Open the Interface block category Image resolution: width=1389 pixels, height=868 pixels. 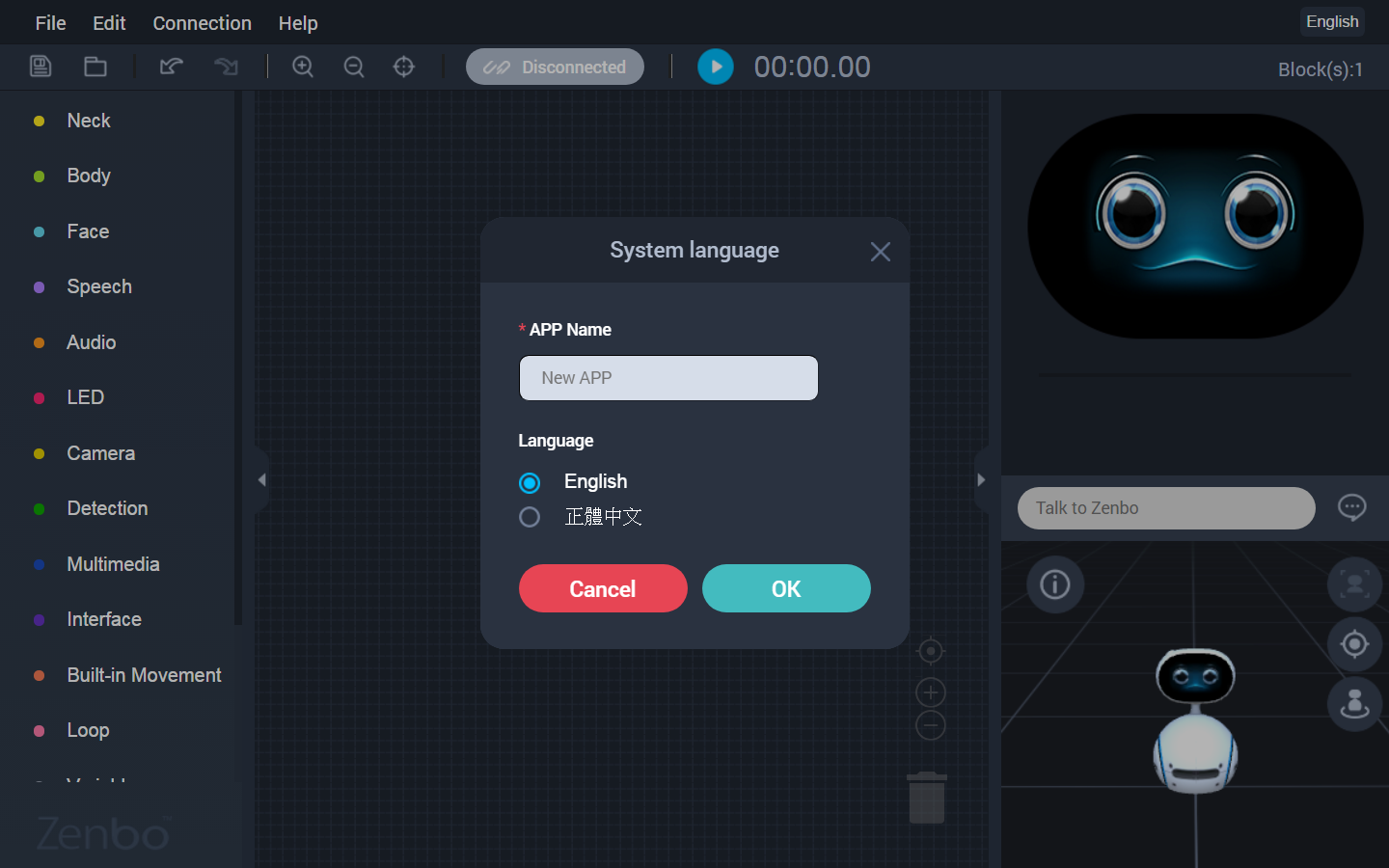104,619
